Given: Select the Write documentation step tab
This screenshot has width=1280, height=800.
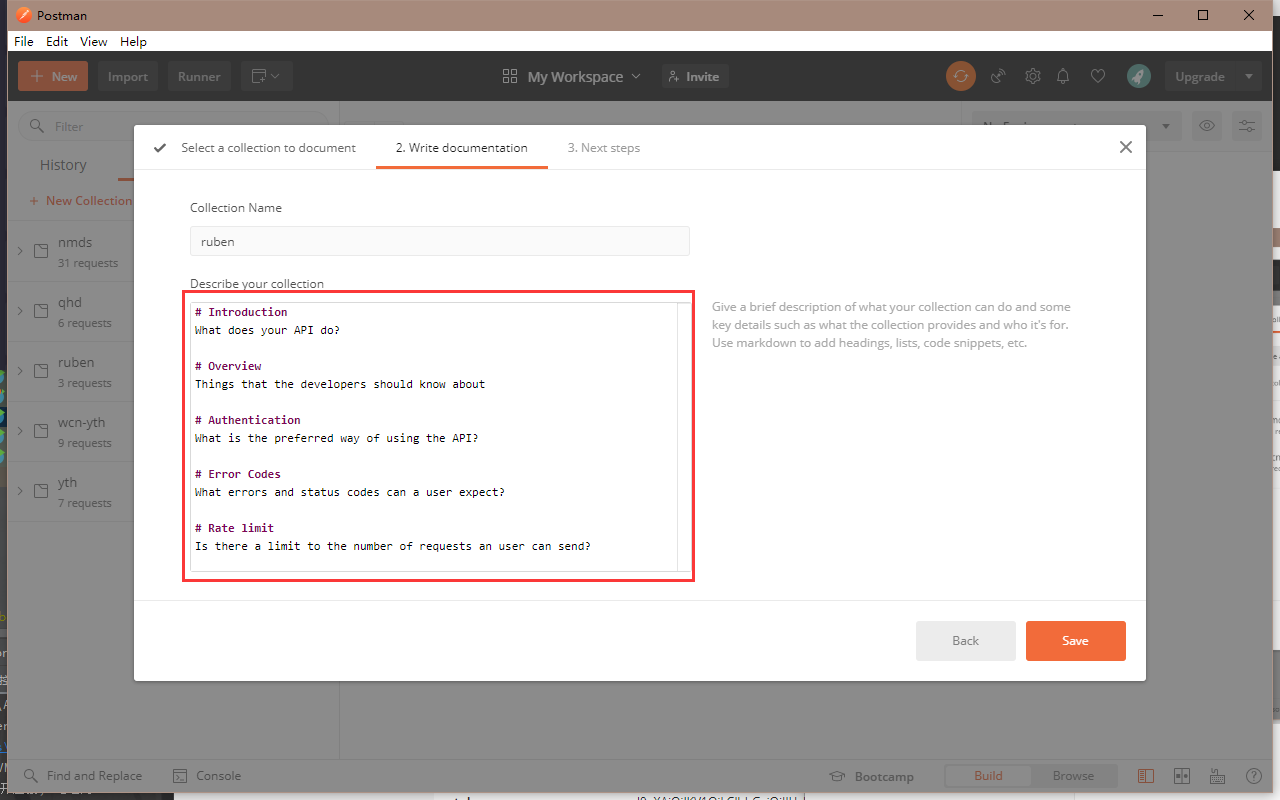Looking at the screenshot, I should (x=461, y=147).
